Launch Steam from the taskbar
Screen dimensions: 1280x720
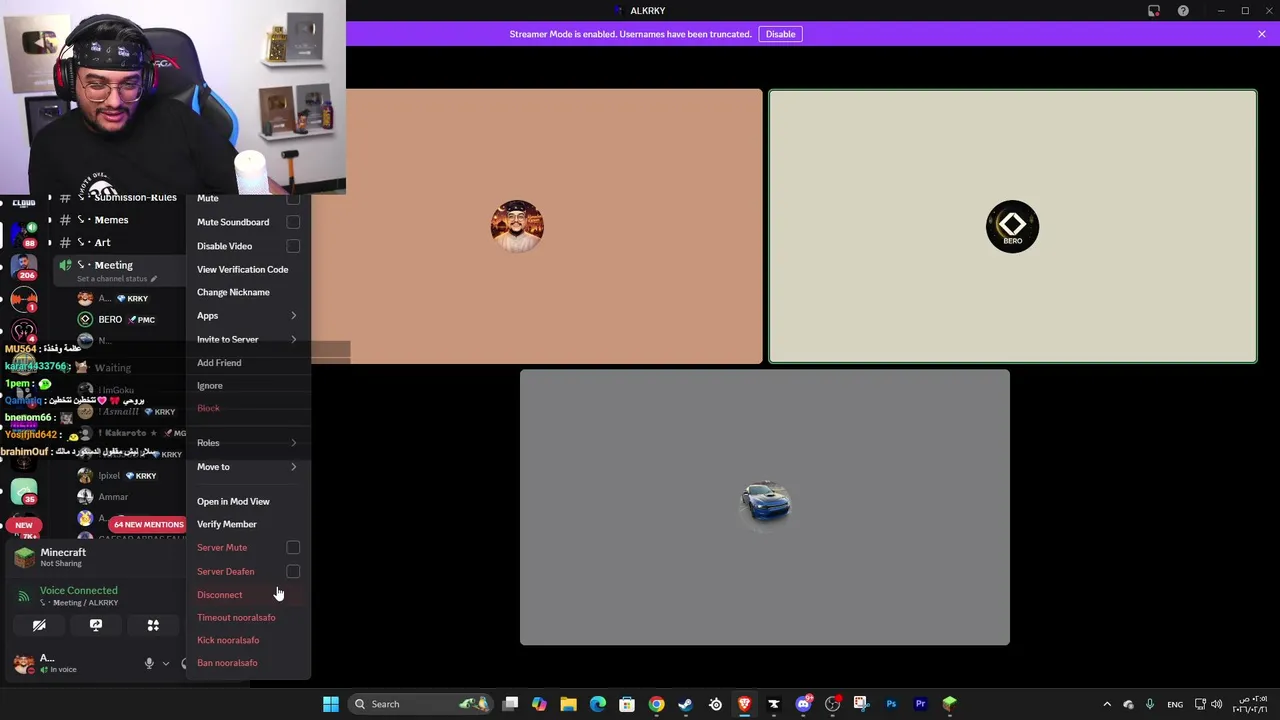coord(685,704)
